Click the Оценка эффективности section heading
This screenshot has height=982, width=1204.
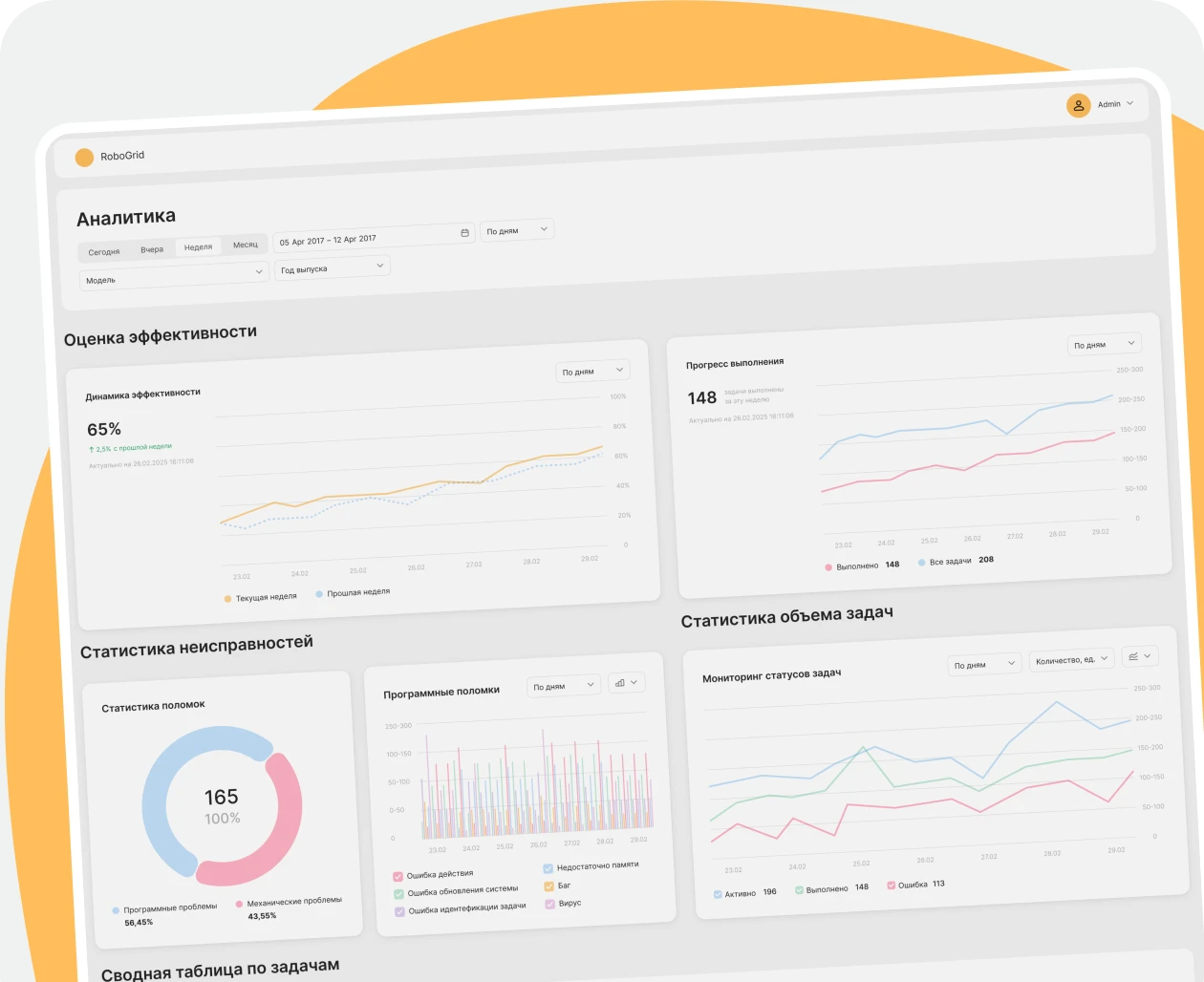161,335
